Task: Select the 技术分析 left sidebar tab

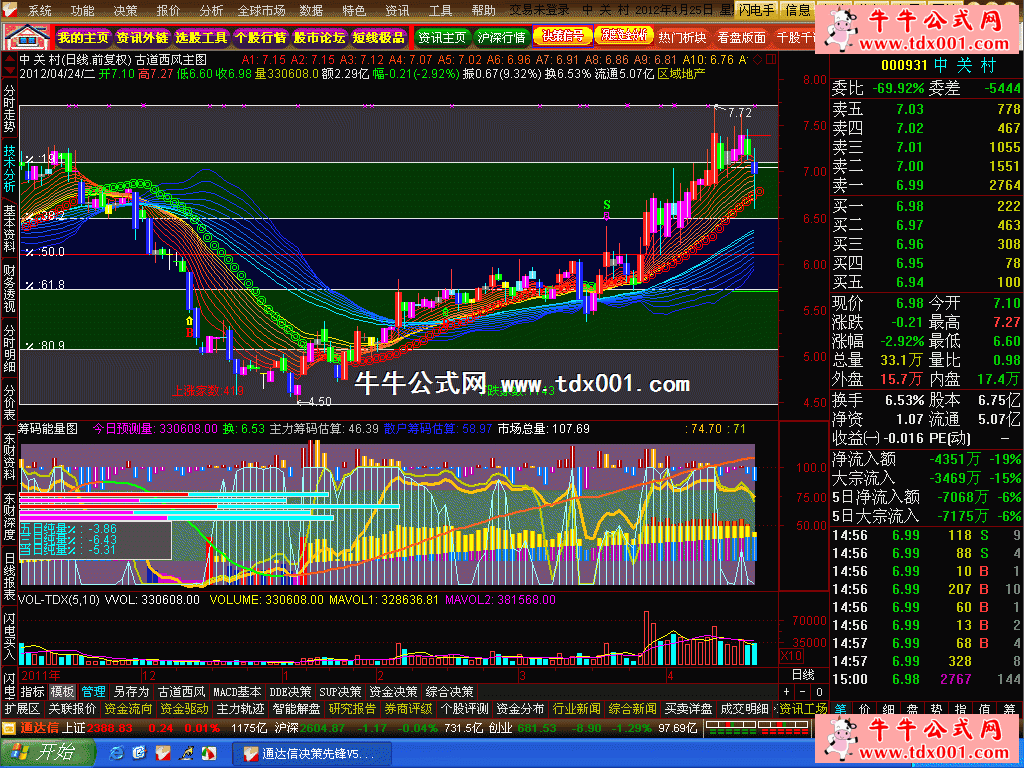Action: pyautogui.click(x=9, y=168)
